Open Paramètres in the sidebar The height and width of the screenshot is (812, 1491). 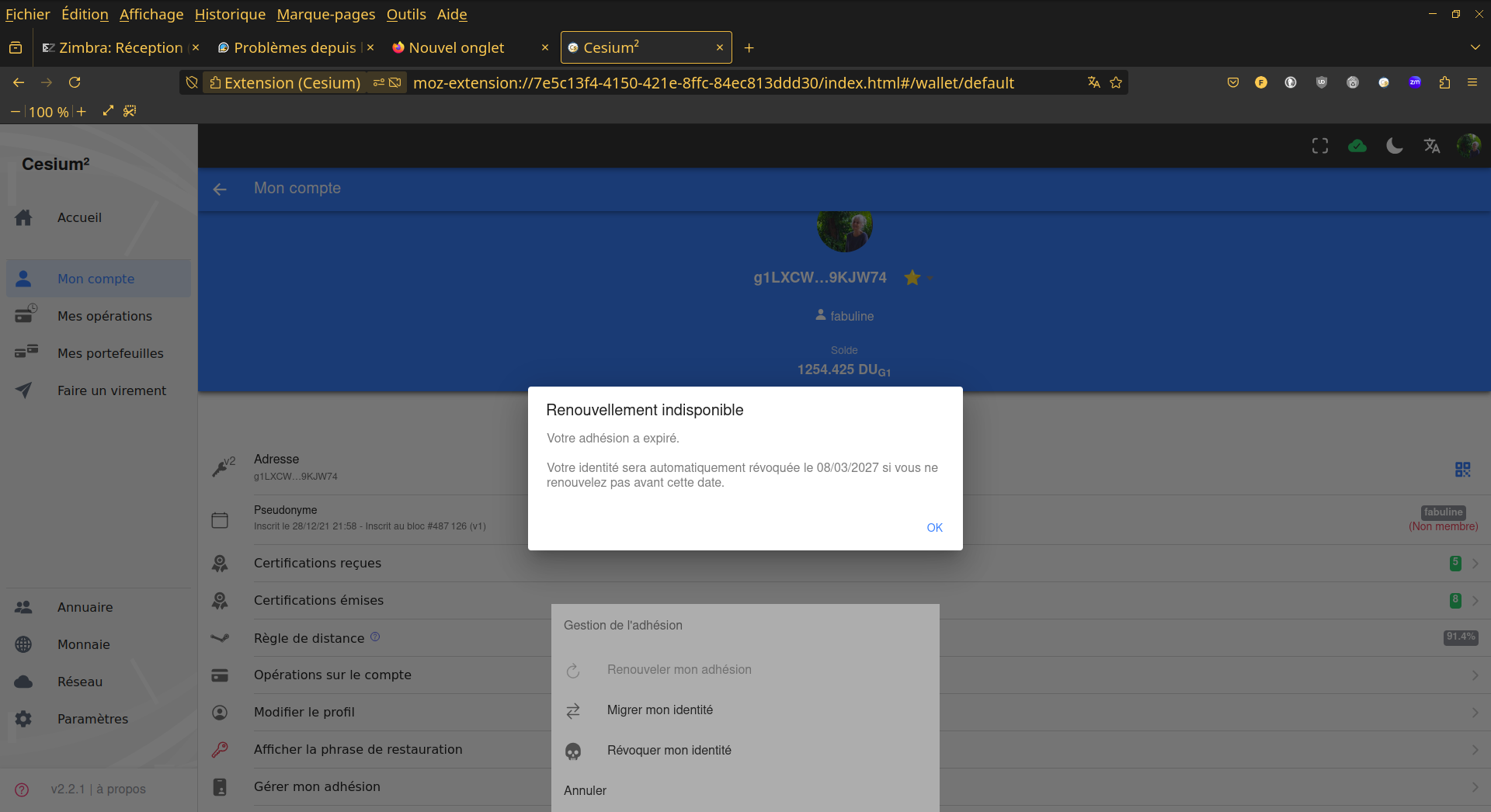pos(92,719)
